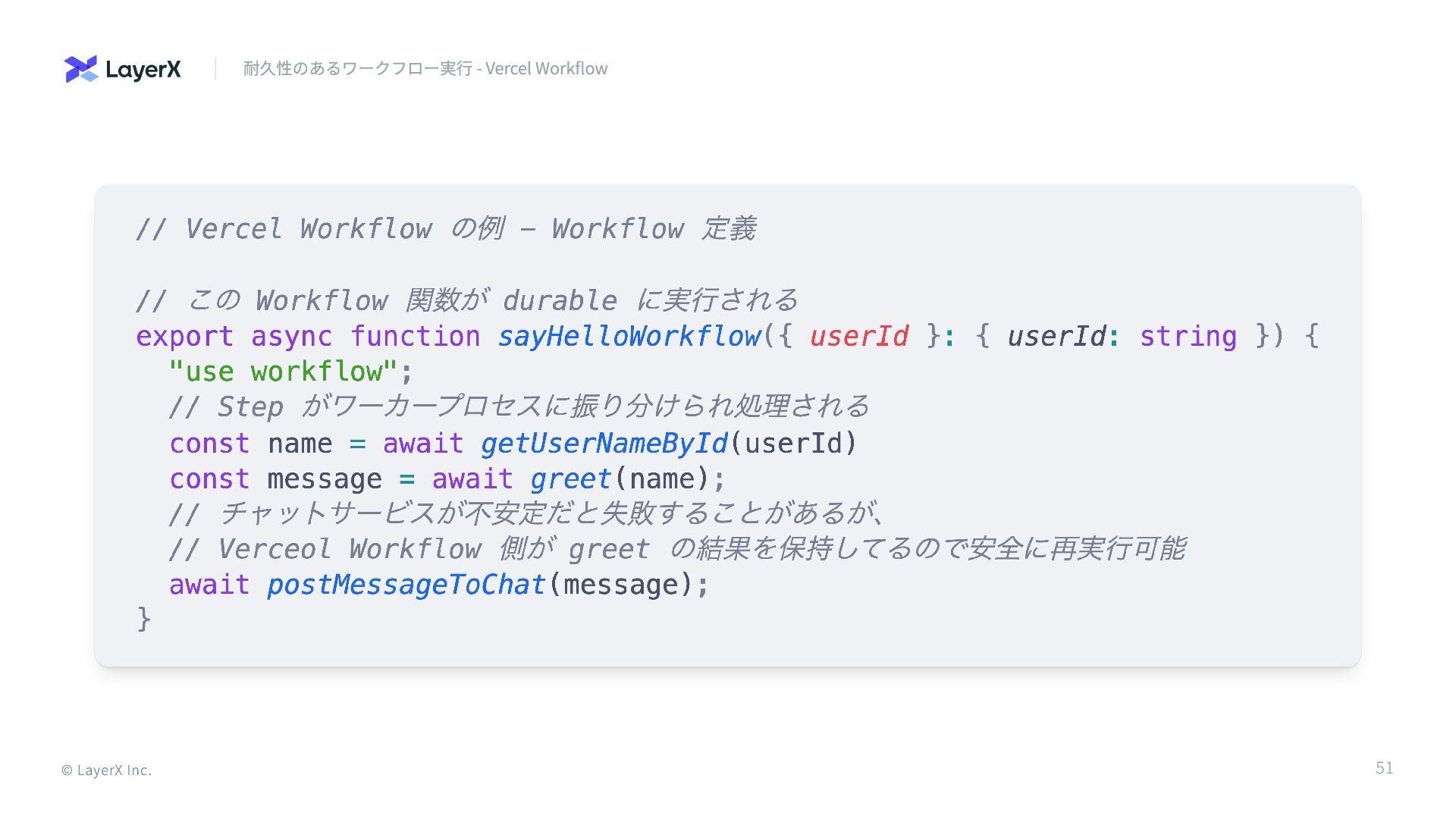Click the comment starting with Step
This screenshot has width=1456, height=819.
click(x=519, y=406)
